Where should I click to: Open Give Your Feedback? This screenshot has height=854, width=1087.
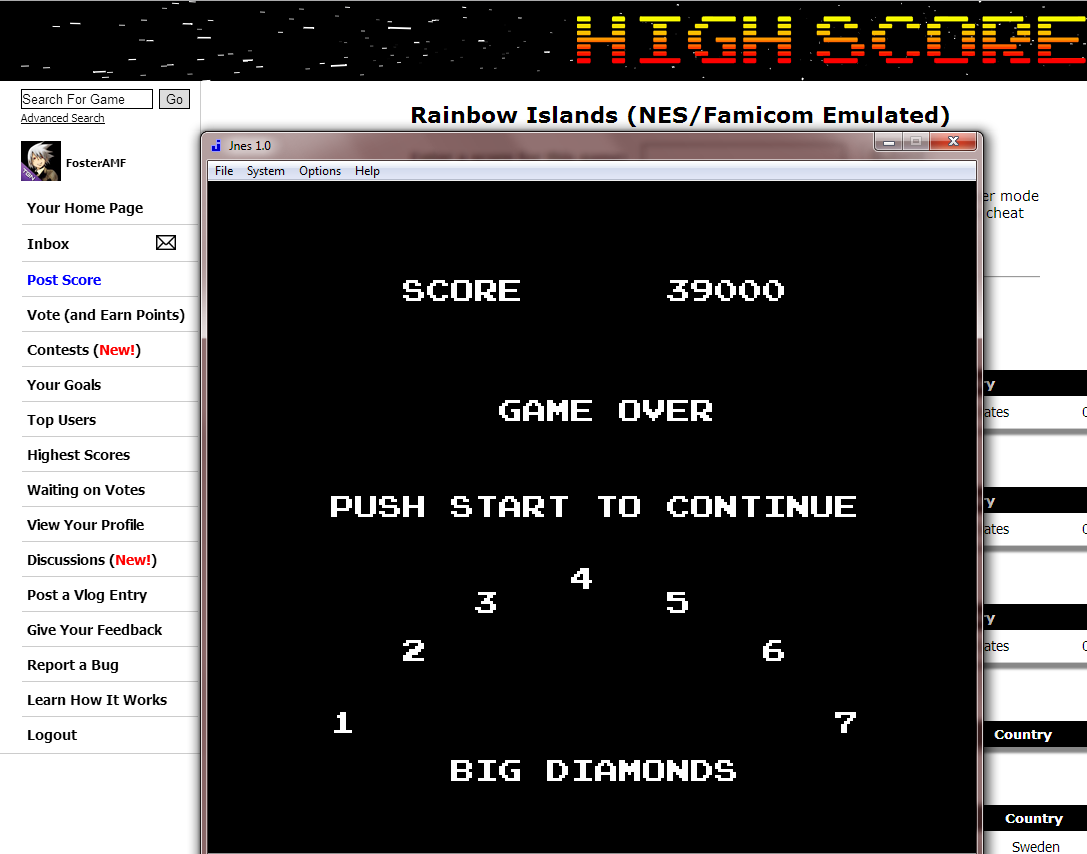[94, 630]
